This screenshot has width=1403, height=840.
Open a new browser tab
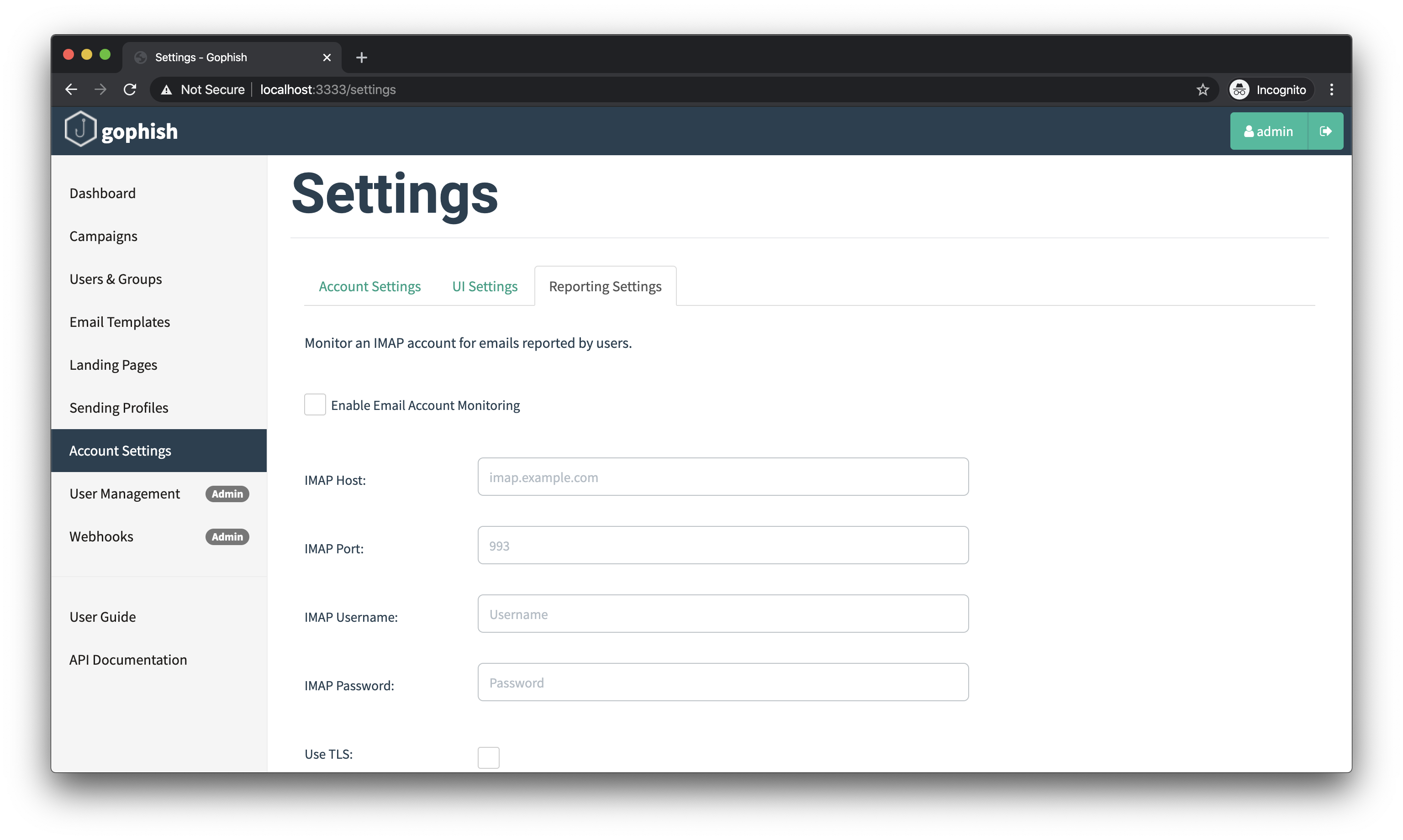click(361, 57)
